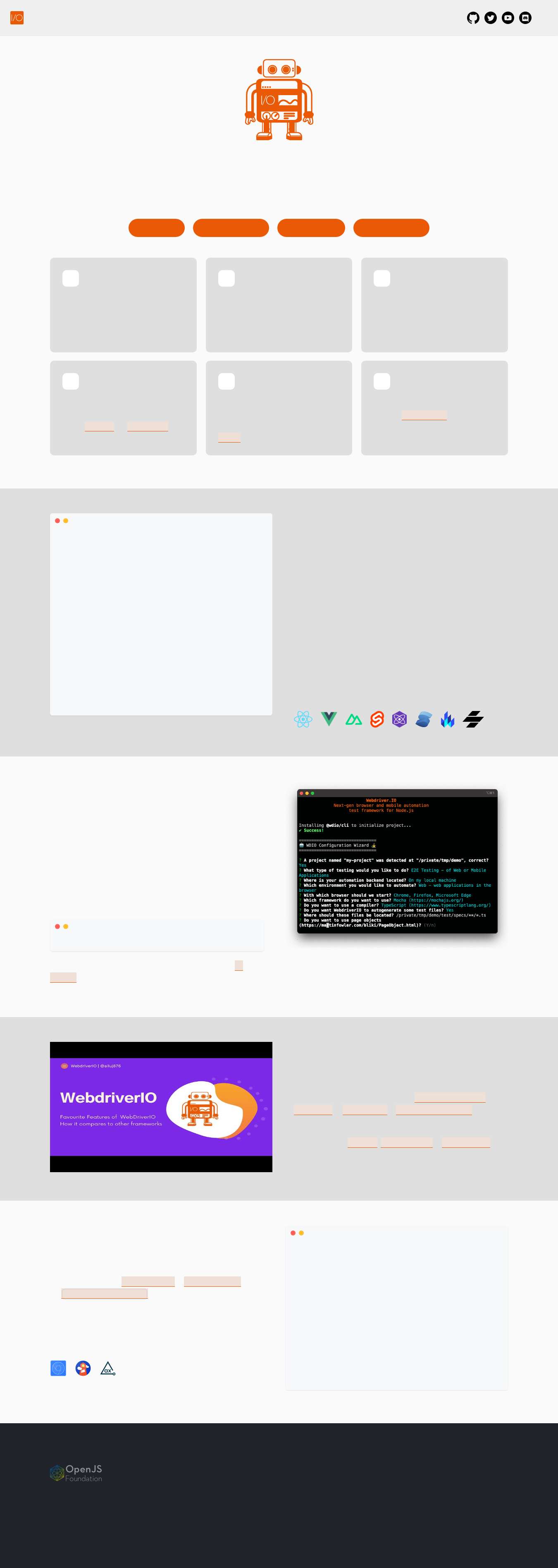Image resolution: width=558 pixels, height=1568 pixels.
Task: Click the leftmost orange pill button below robot
Action: pyautogui.click(x=156, y=227)
